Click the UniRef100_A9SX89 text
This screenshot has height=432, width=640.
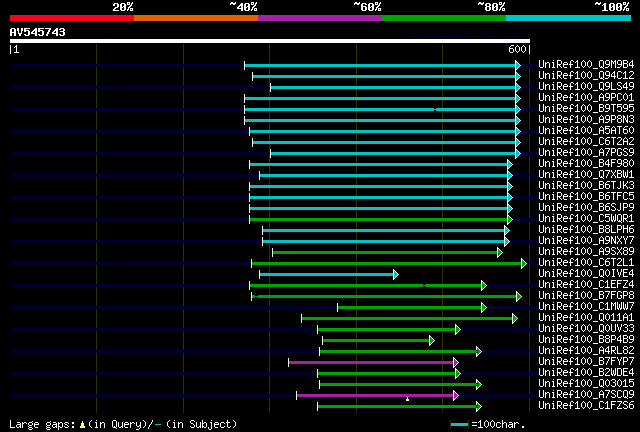click(586, 252)
